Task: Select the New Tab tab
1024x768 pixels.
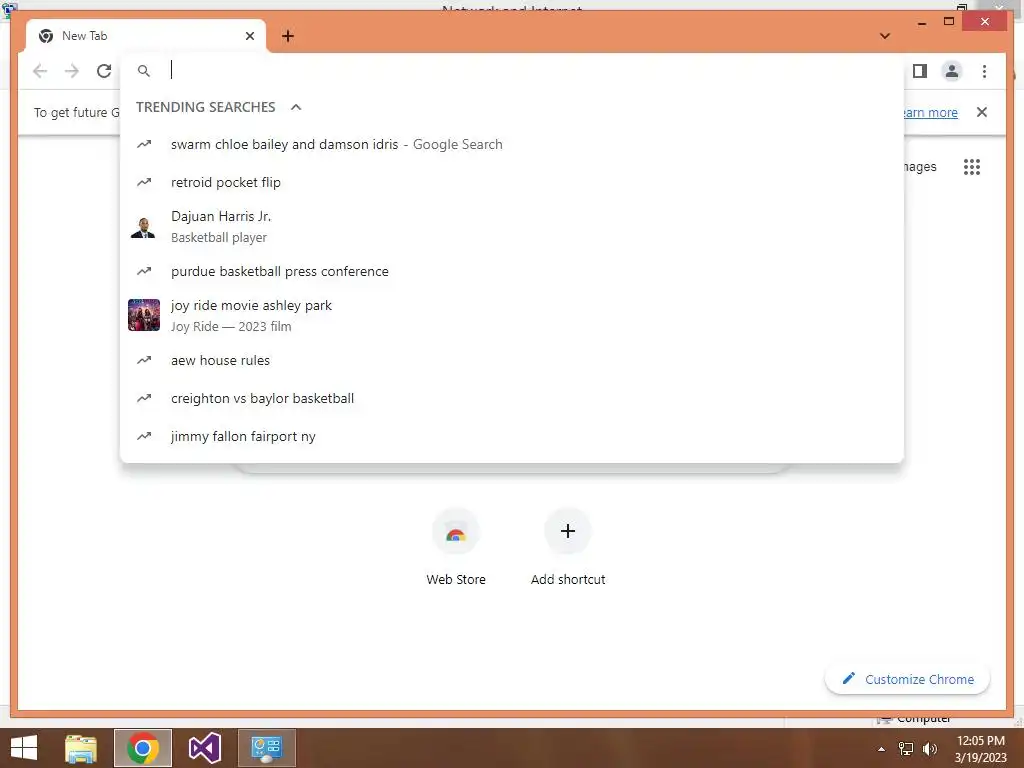Action: click(146, 36)
